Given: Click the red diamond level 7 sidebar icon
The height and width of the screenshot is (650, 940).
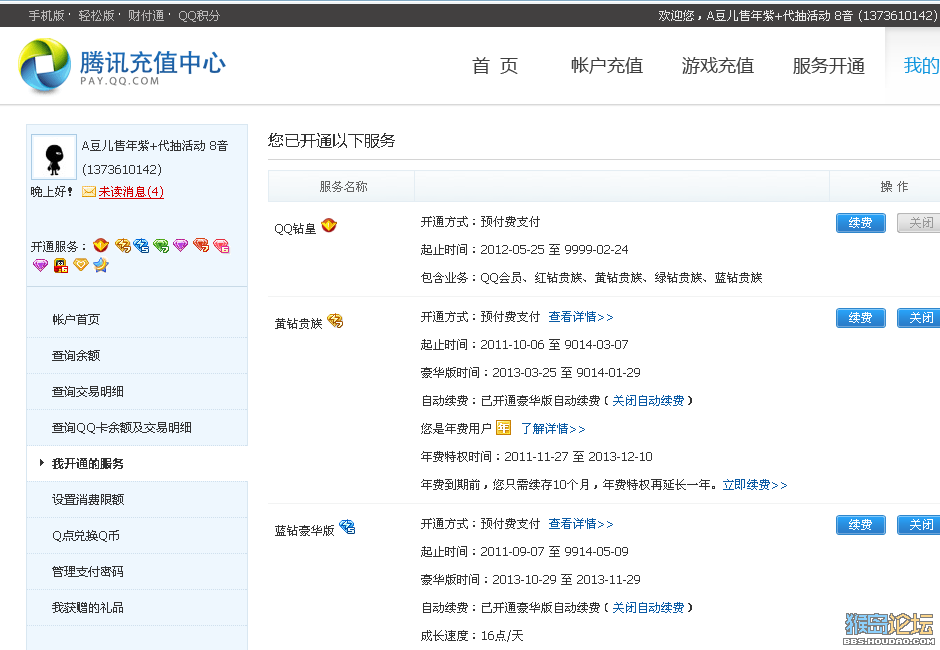Looking at the screenshot, I should click(201, 245).
